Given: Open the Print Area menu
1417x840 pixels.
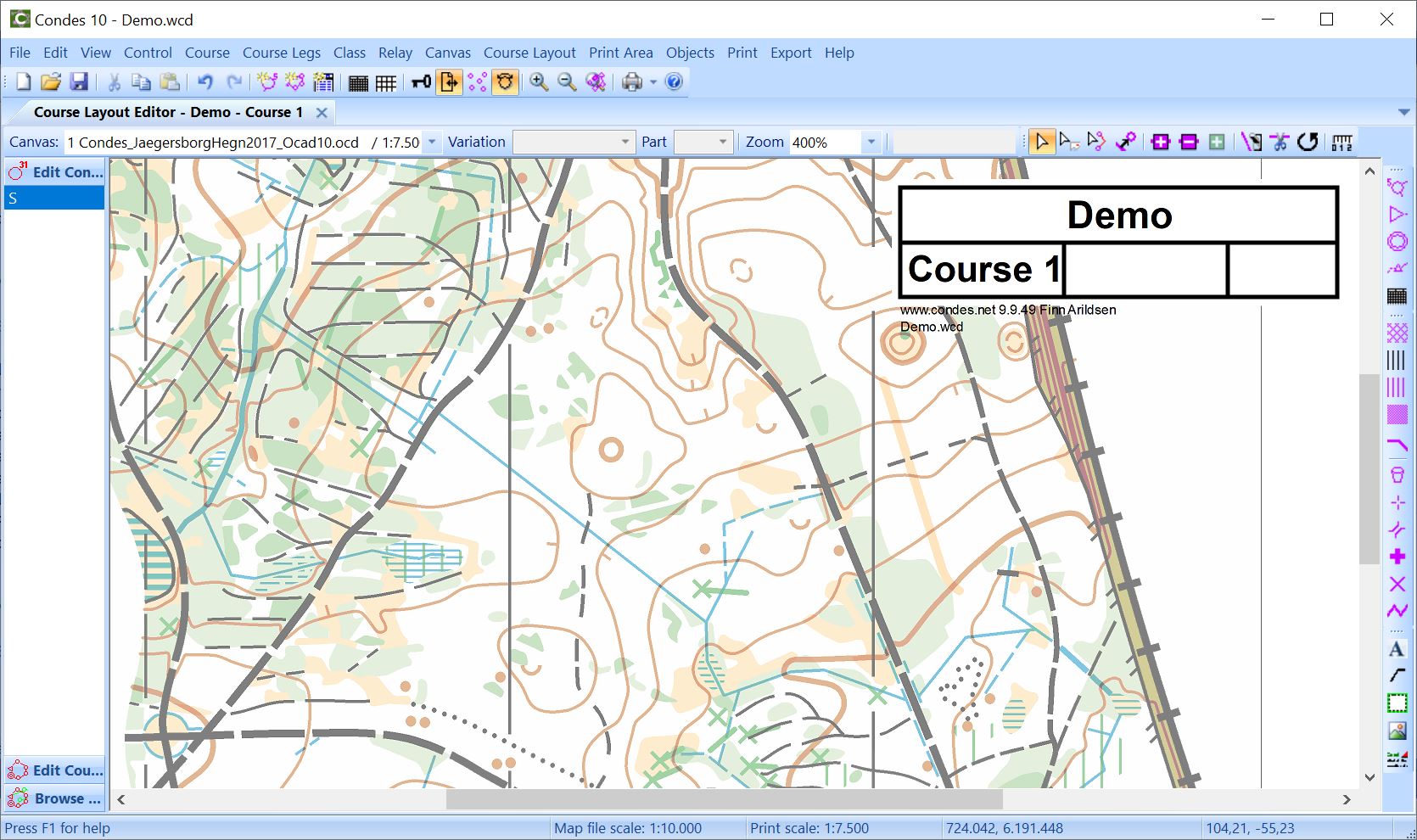Looking at the screenshot, I should 621,53.
